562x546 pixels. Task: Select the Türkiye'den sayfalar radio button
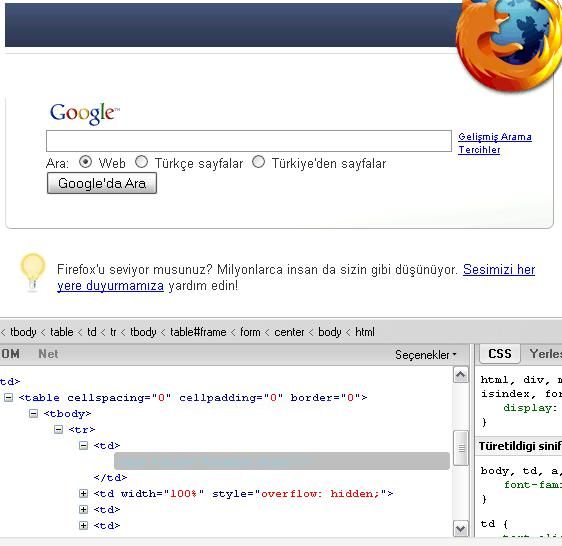pos(258,162)
